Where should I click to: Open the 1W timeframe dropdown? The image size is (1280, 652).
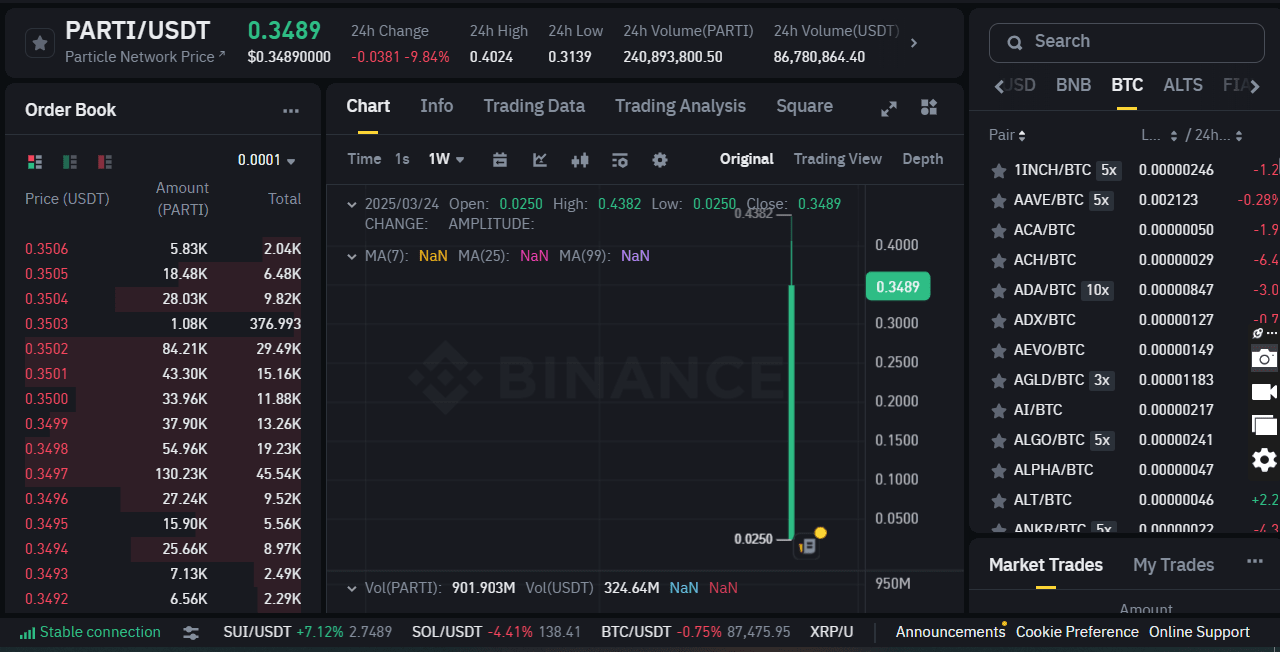[x=446, y=159]
